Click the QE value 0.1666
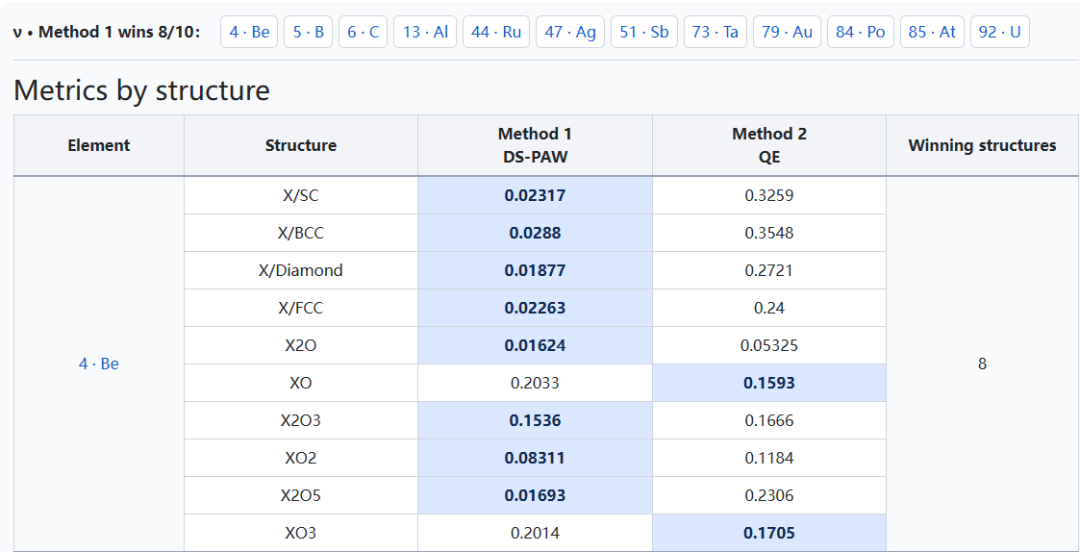The image size is (1080, 552). [x=769, y=420]
